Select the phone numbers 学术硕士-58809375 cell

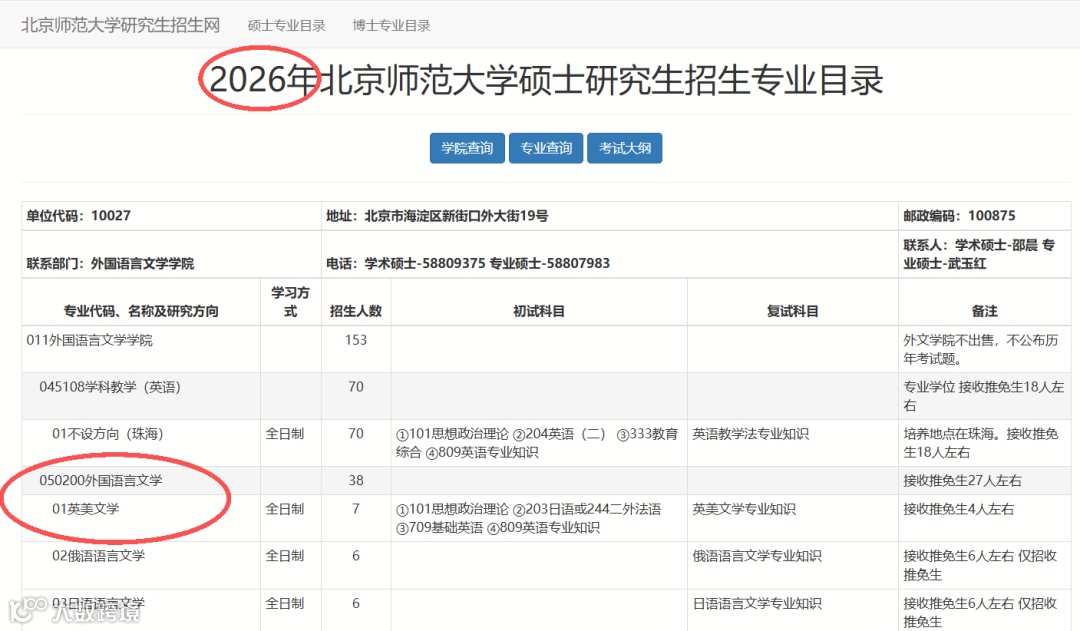[x=610, y=254]
